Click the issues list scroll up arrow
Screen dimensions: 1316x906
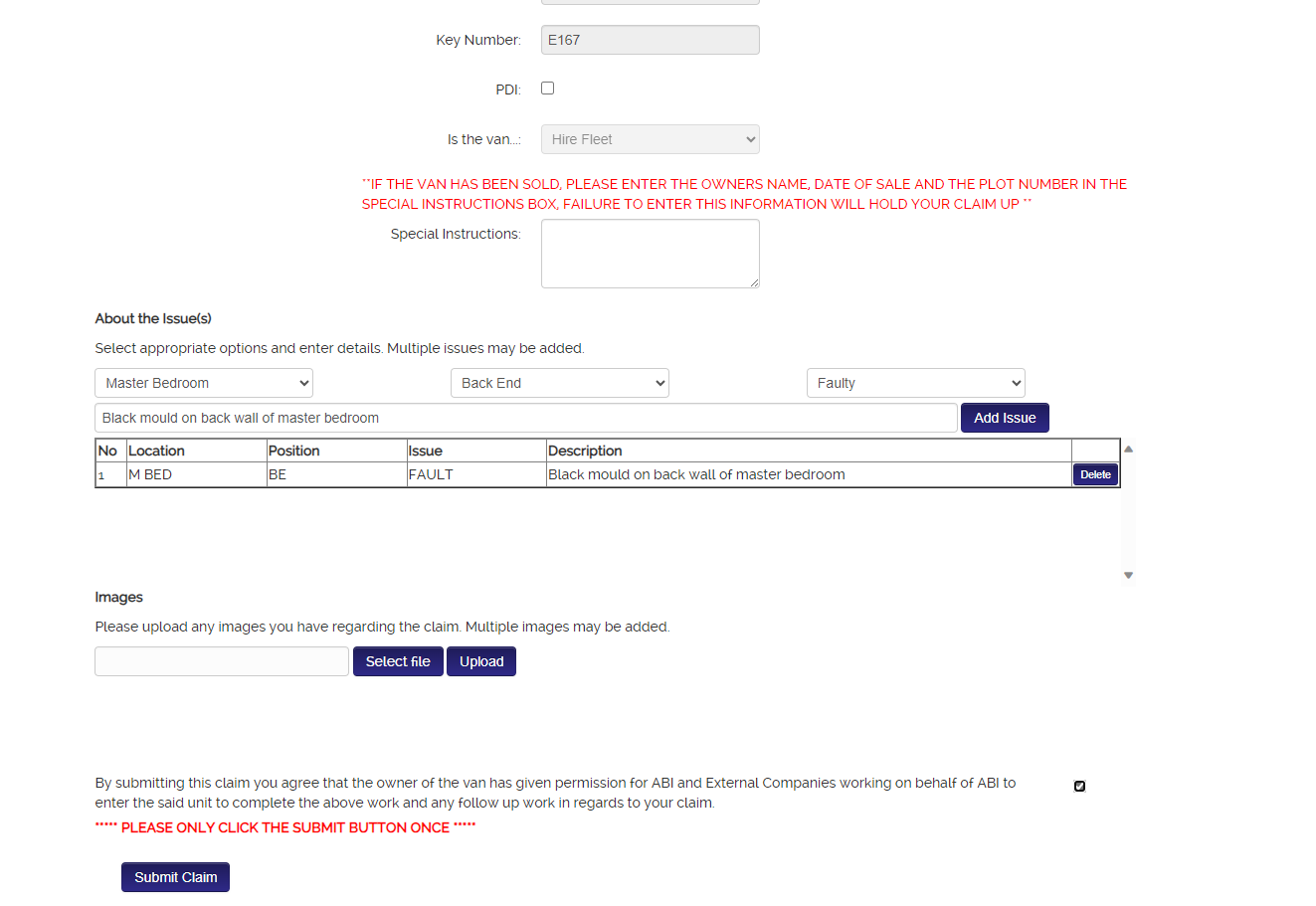pos(1128,449)
